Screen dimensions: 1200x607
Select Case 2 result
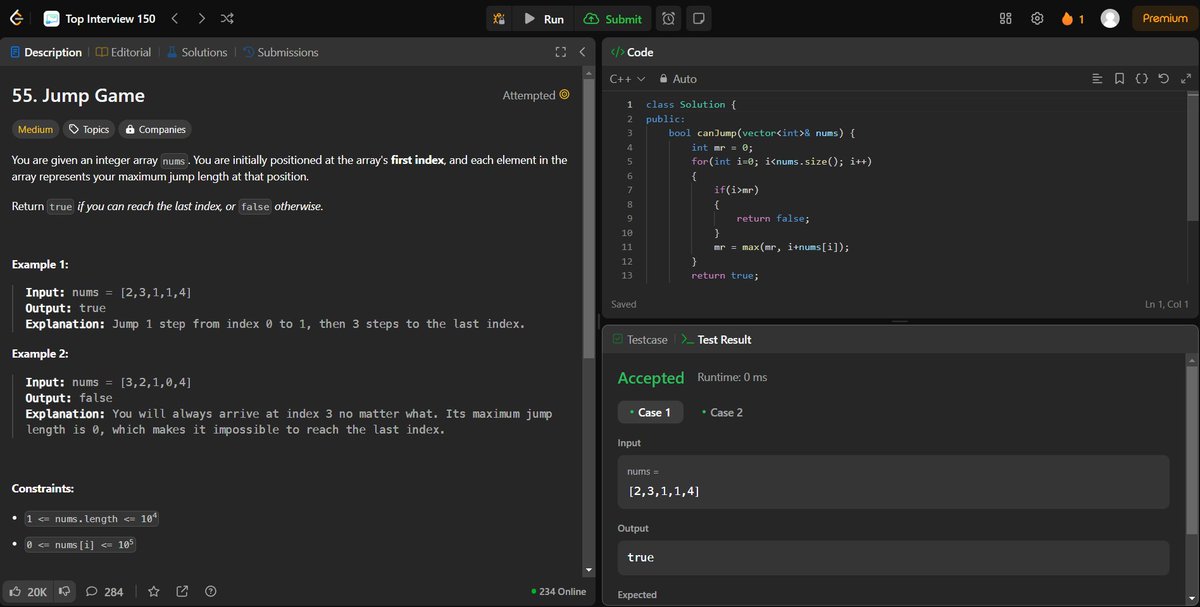click(x=722, y=412)
